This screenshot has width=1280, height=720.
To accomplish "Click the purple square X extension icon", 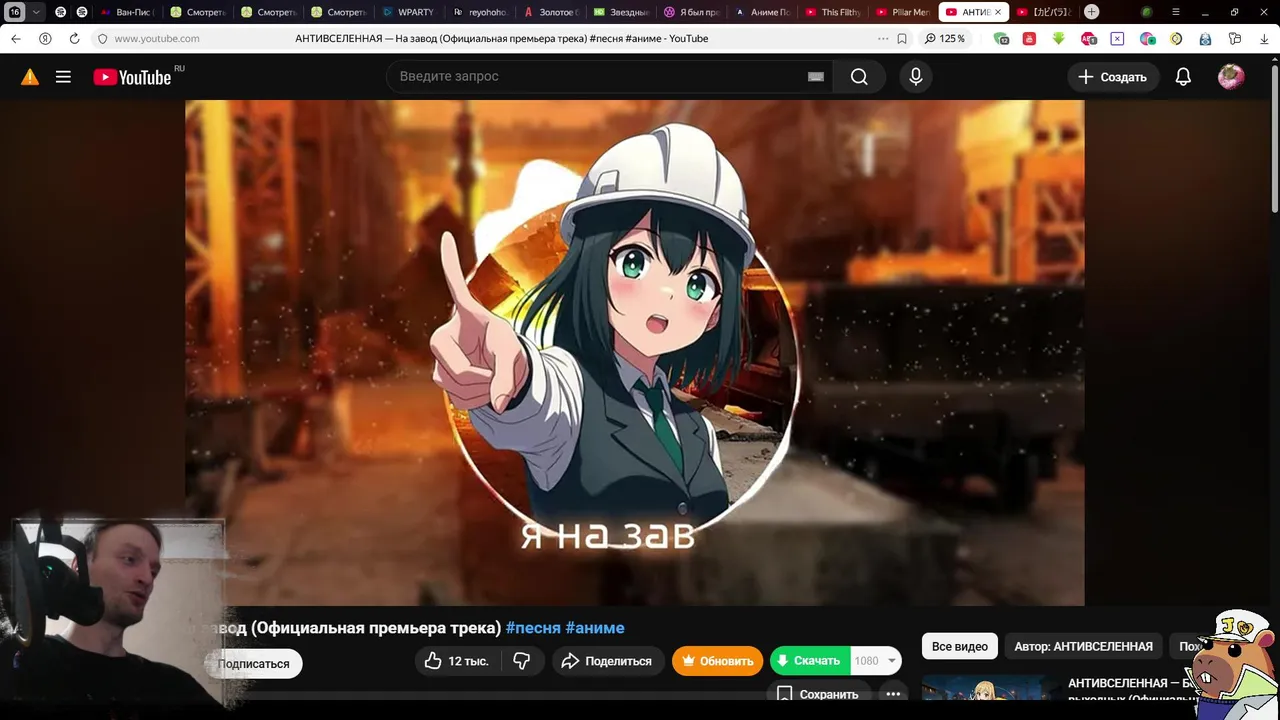I will pos(1117,39).
